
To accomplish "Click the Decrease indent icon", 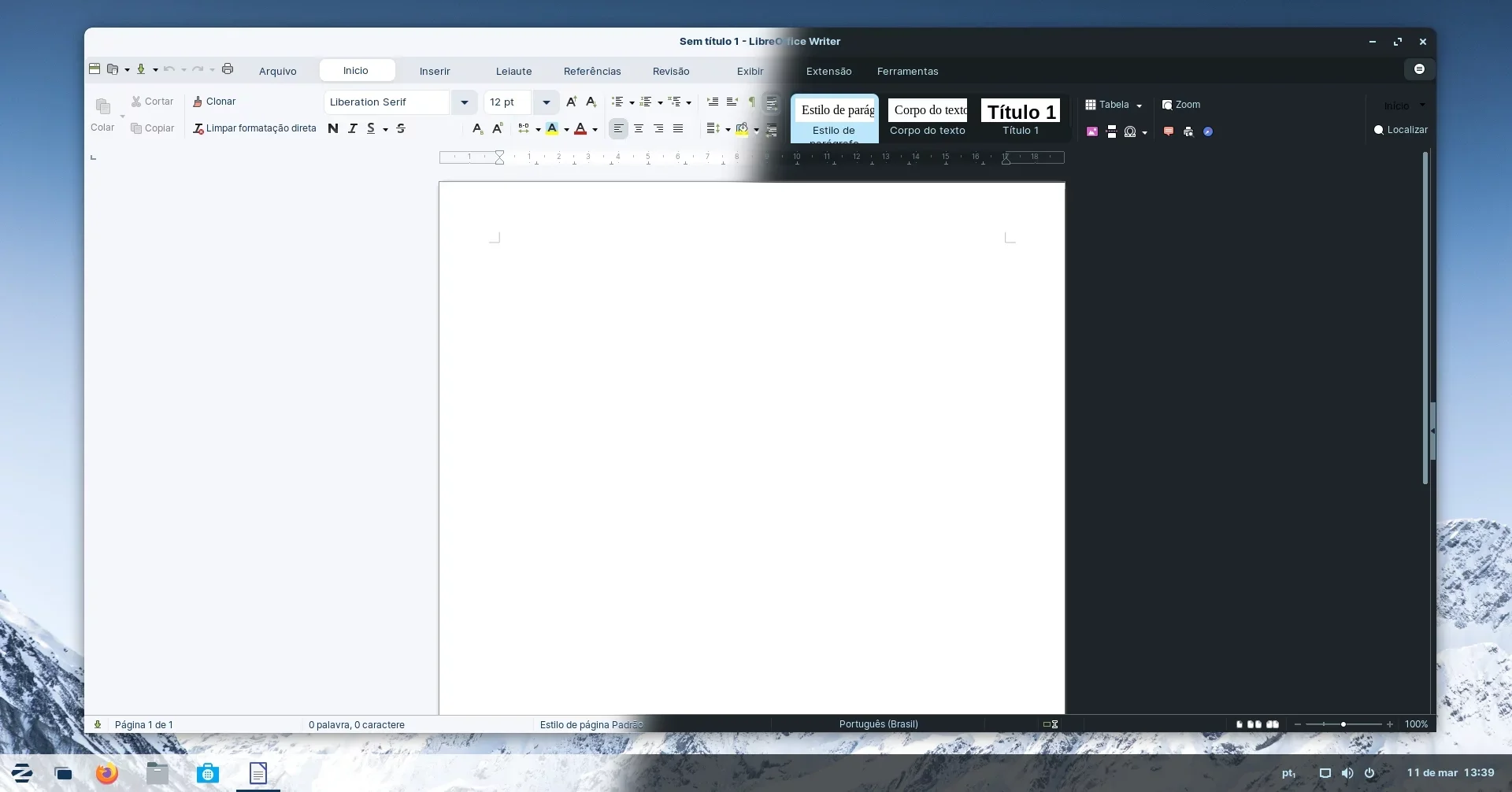I will [732, 102].
